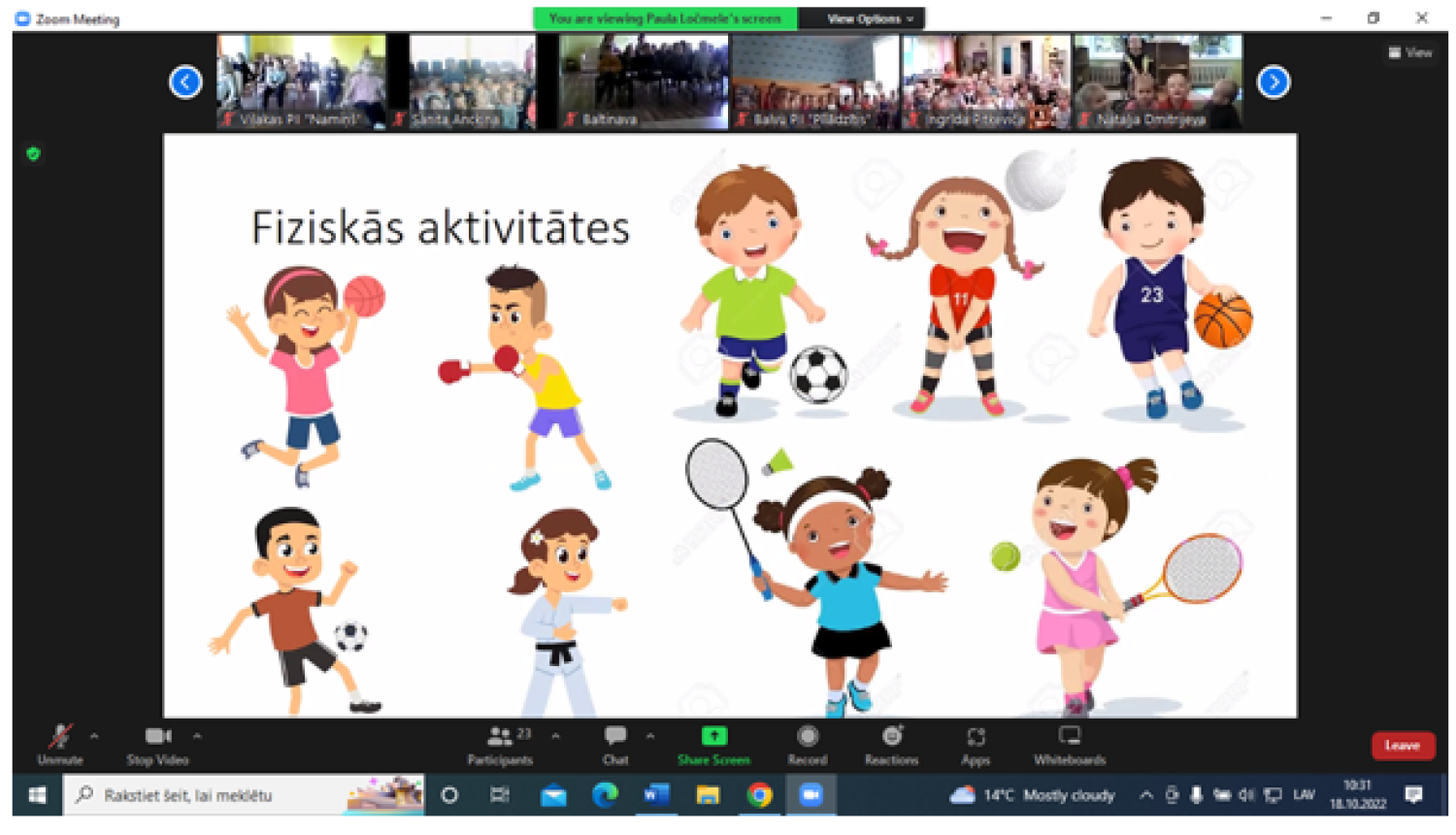Click the green Share Screen icon
Screen dimensions: 1456x835
point(713,736)
